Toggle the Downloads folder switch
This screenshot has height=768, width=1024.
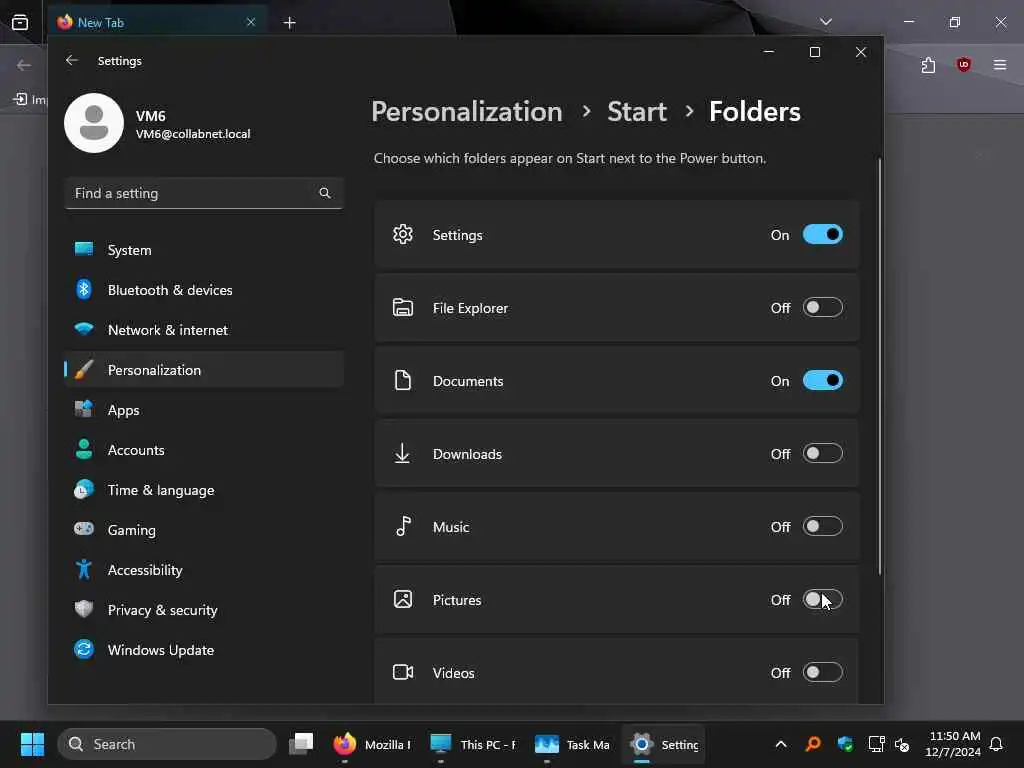tap(822, 454)
